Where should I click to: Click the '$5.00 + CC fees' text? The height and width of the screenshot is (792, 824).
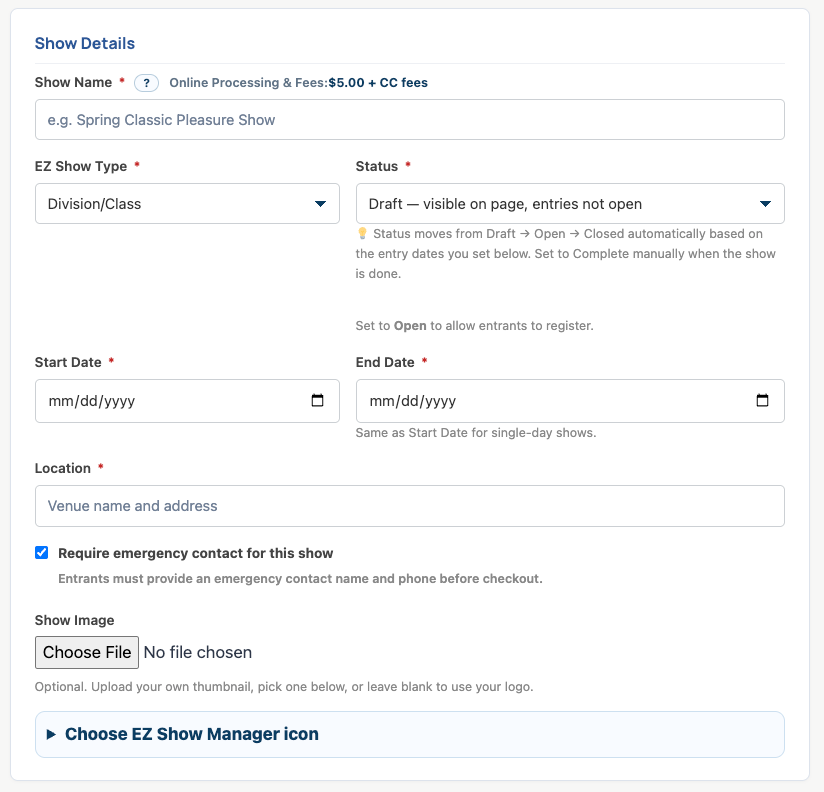pyautogui.click(x=378, y=83)
